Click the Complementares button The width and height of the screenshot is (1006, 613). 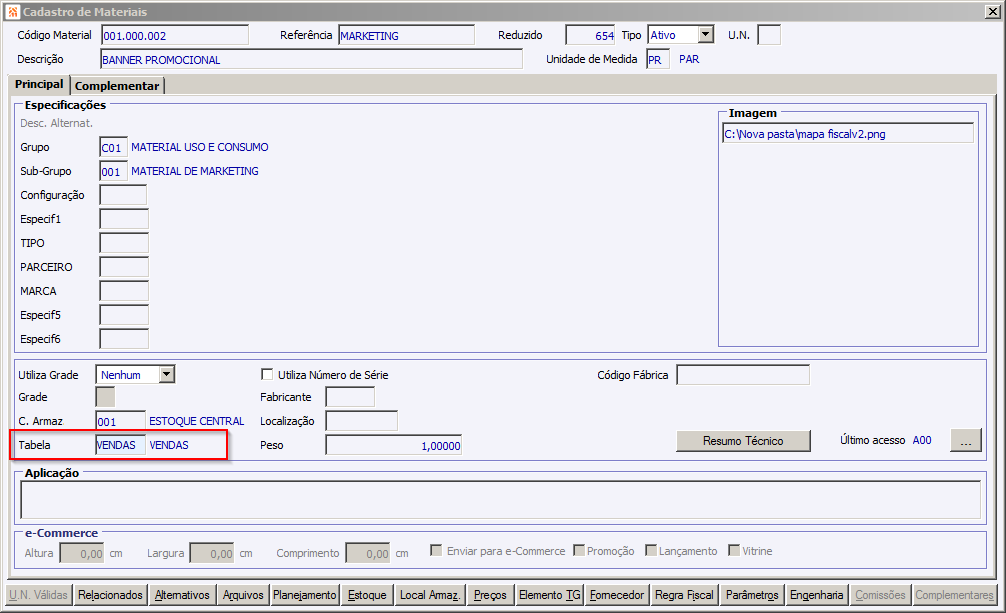(x=954, y=595)
